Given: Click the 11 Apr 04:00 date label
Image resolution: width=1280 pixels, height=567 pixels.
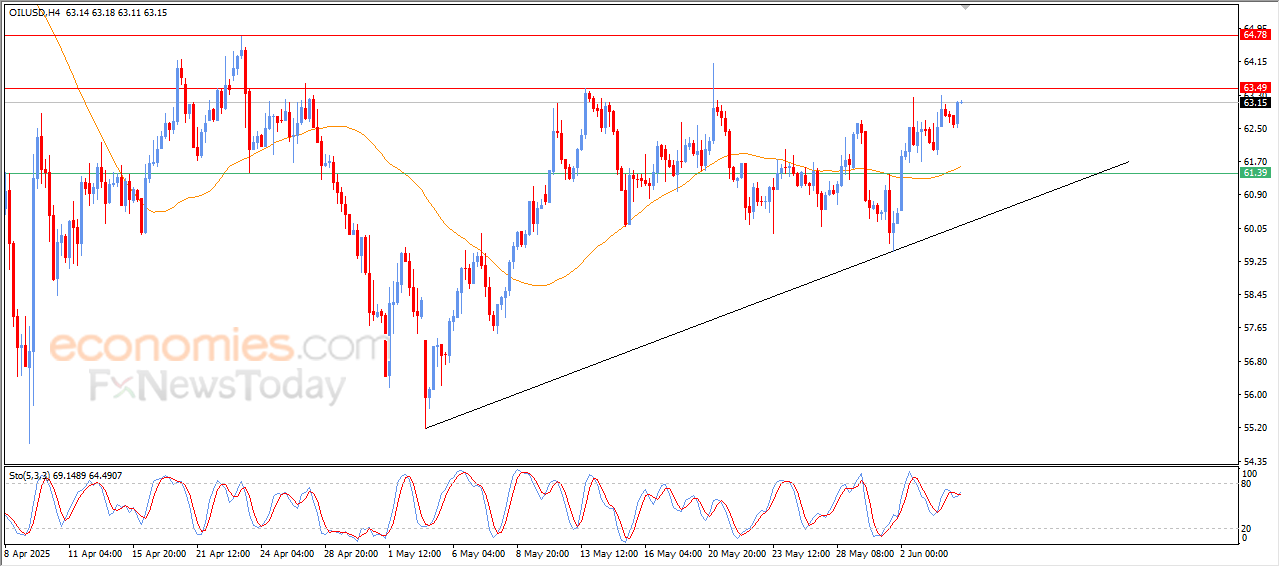Looking at the screenshot, I should 95,552.
